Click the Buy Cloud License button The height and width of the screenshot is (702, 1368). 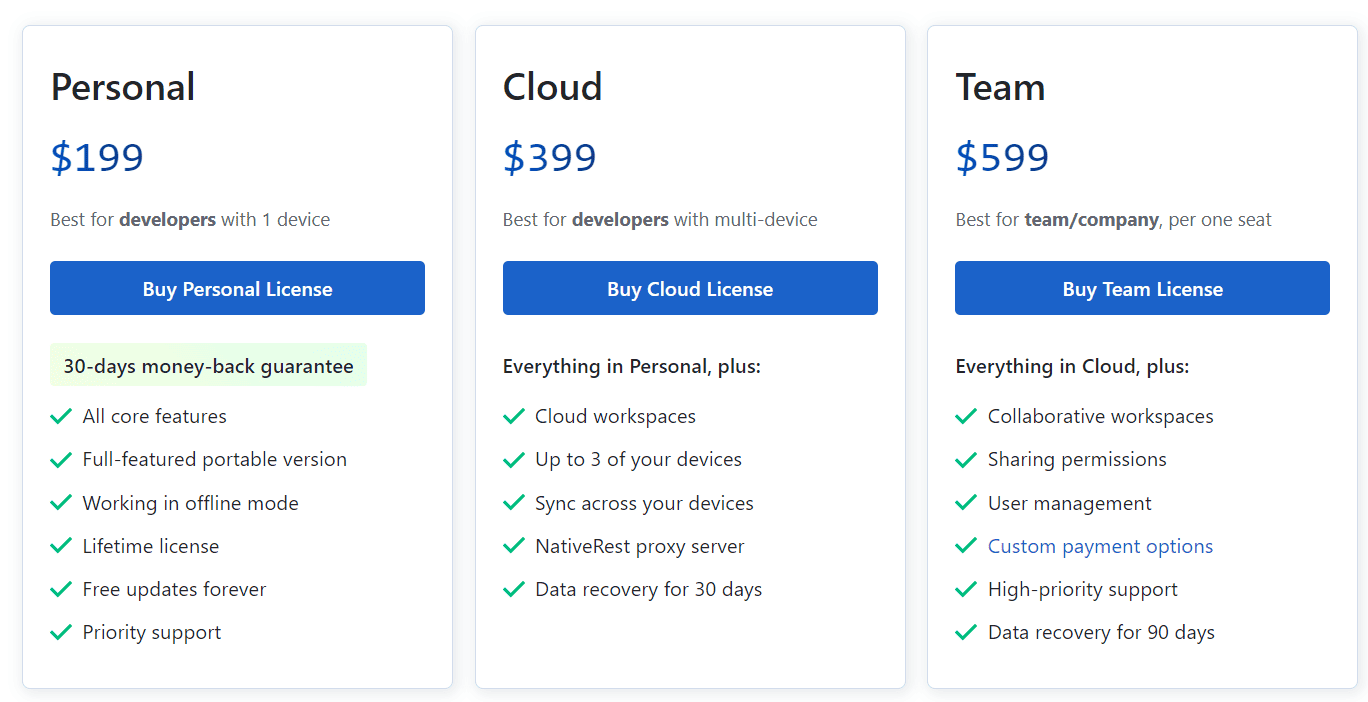[x=690, y=288]
